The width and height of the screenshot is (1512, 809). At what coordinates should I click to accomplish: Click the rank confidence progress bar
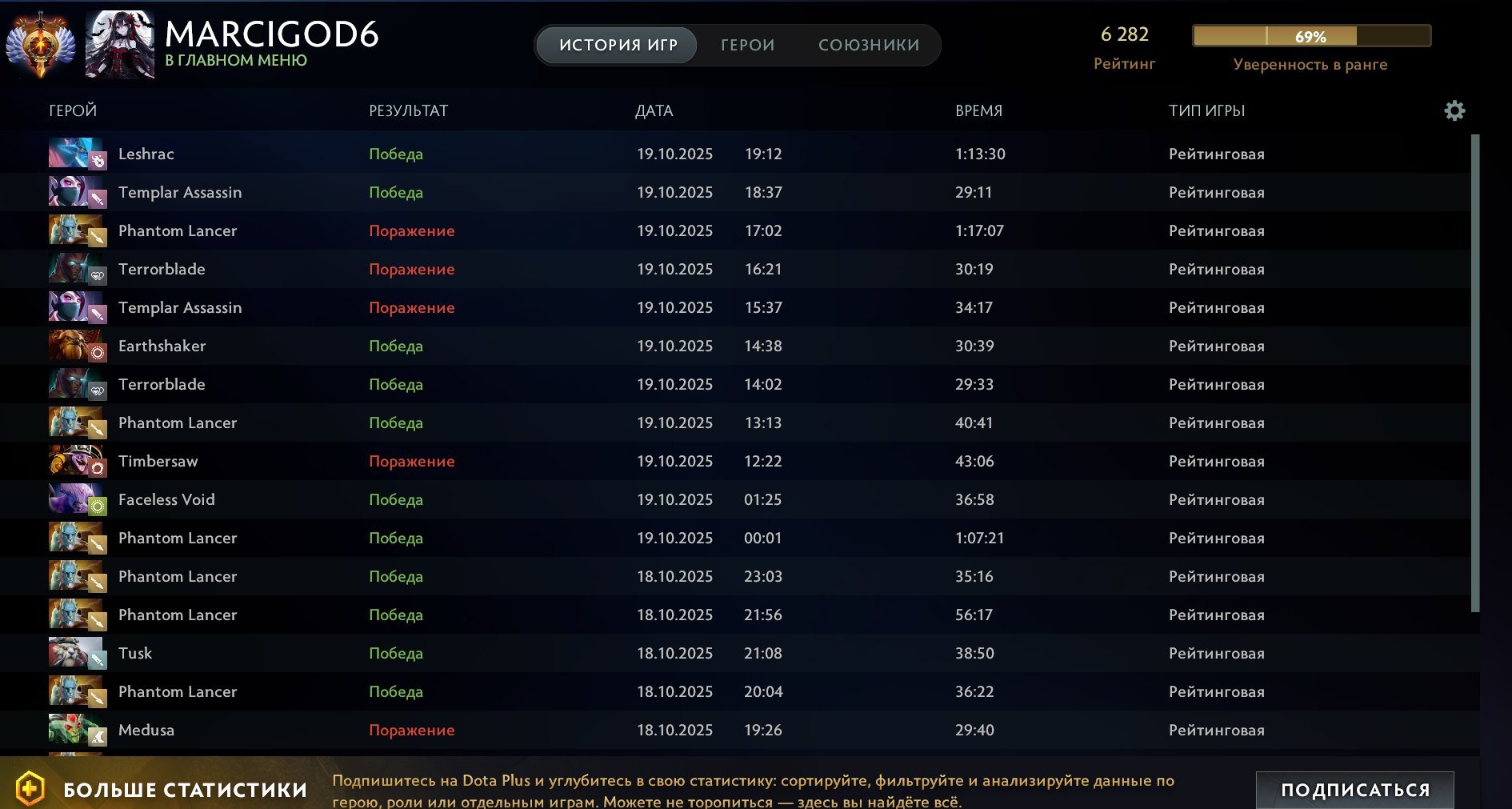click(1312, 35)
